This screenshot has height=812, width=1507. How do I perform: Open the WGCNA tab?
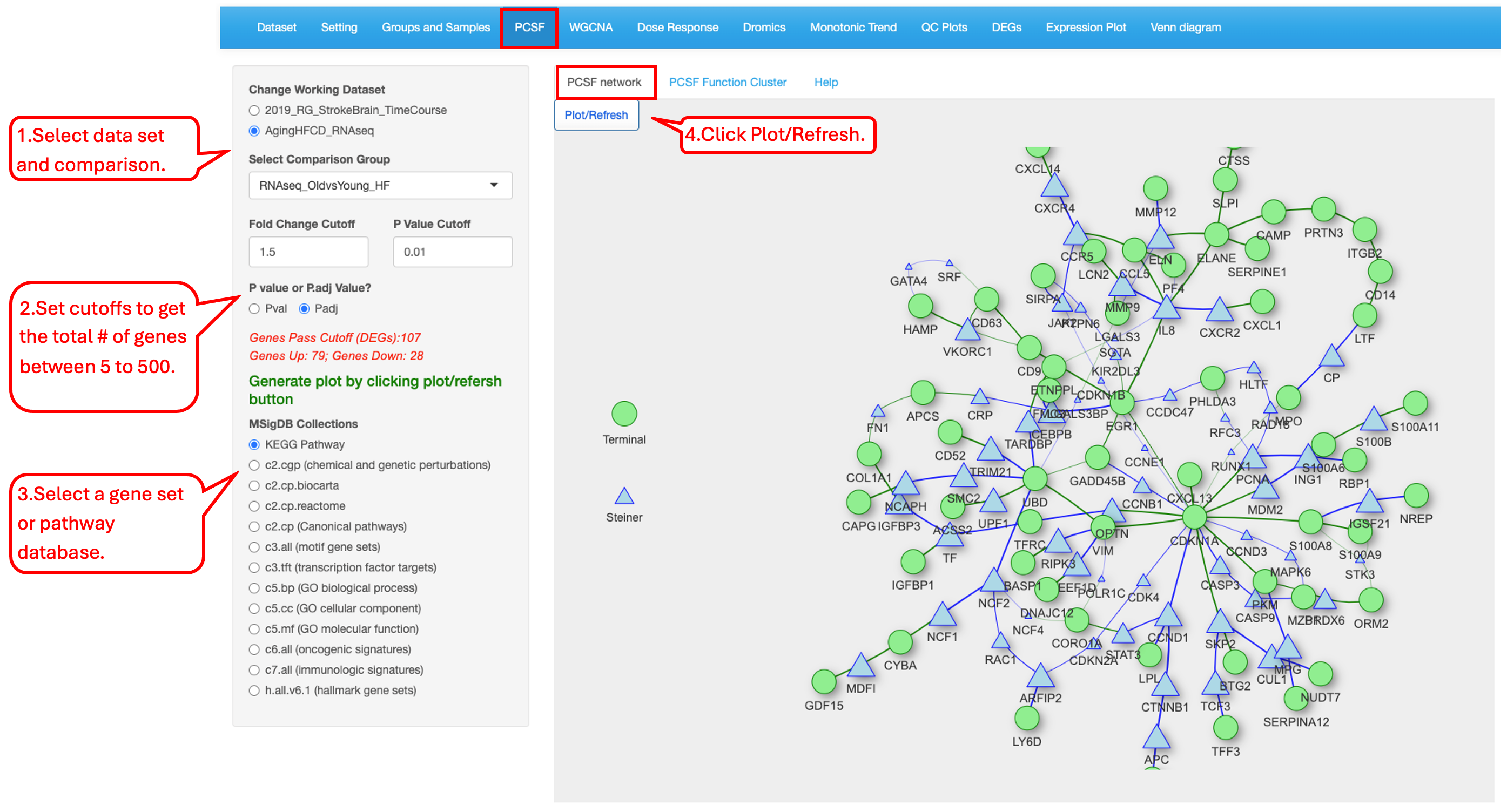point(590,28)
